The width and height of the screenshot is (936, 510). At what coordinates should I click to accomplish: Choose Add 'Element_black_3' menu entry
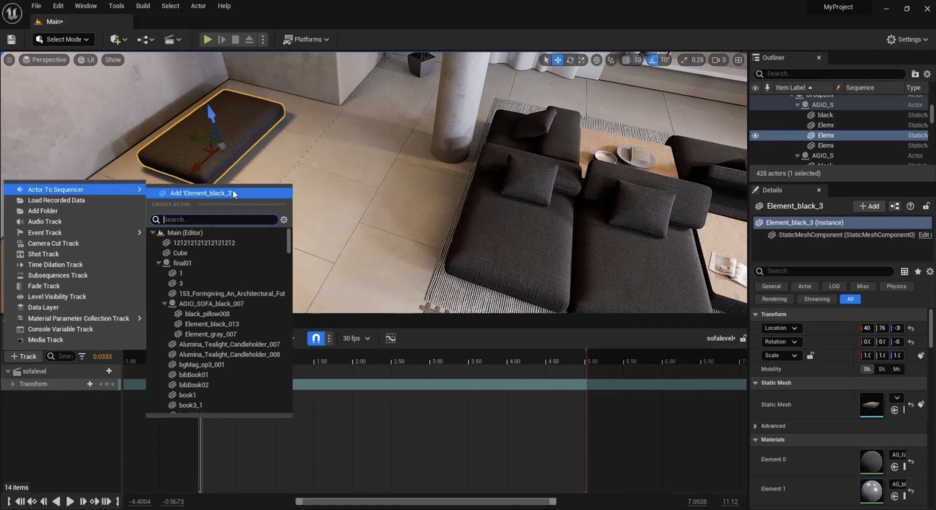pos(219,193)
